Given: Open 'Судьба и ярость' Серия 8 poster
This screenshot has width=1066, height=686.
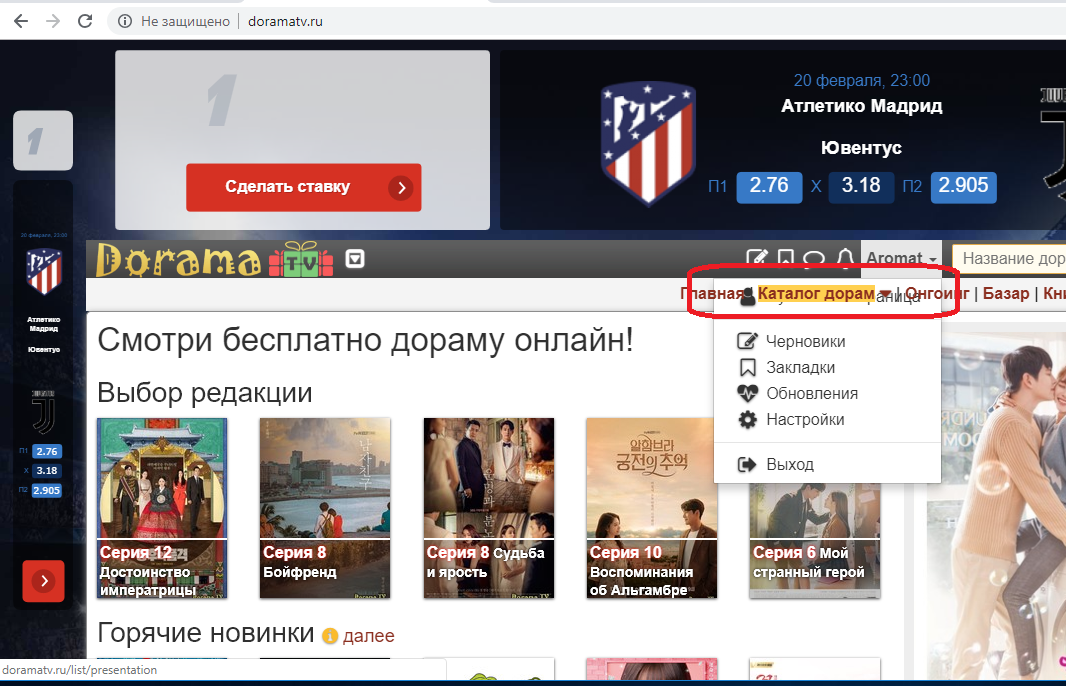Looking at the screenshot, I should 489,508.
